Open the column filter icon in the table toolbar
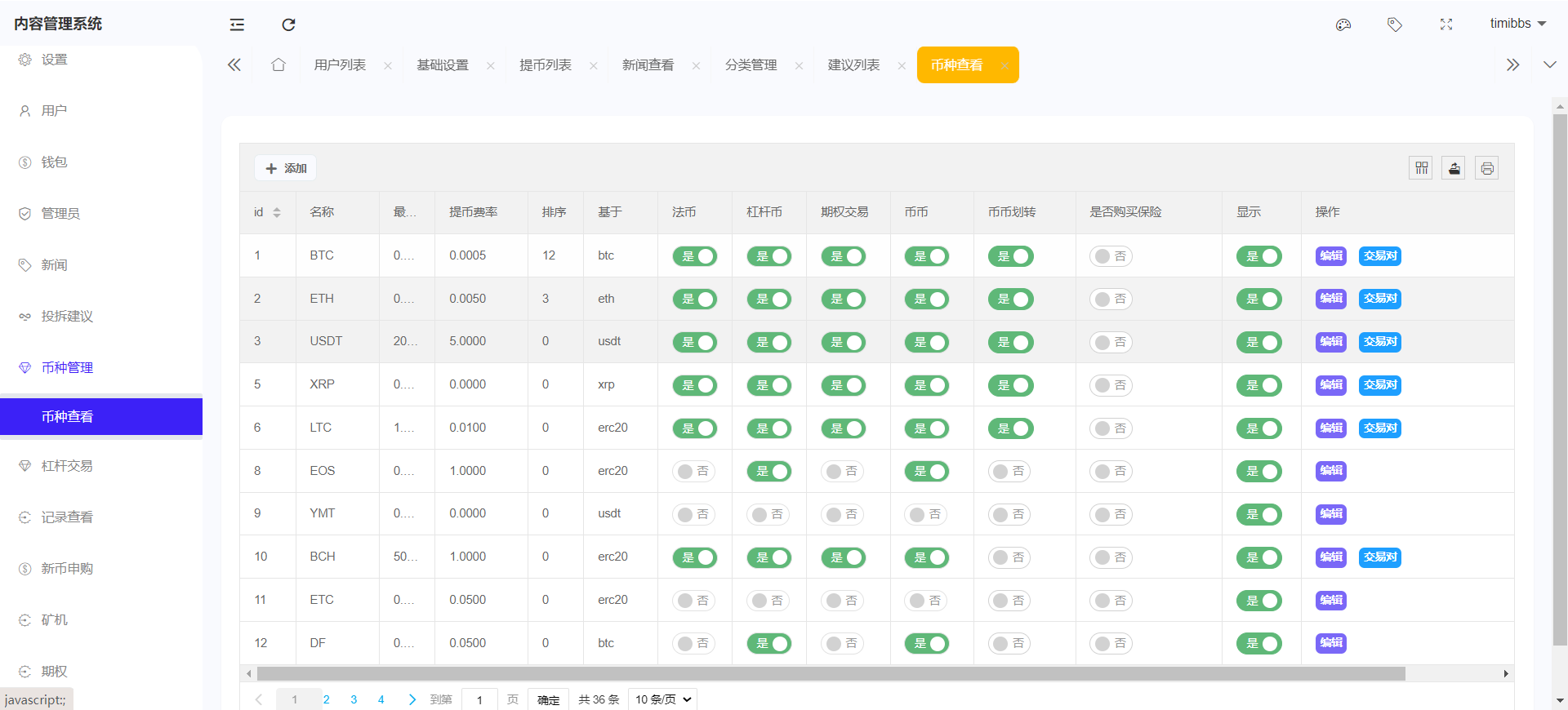Viewport: 1568px width, 710px height. (x=1421, y=168)
